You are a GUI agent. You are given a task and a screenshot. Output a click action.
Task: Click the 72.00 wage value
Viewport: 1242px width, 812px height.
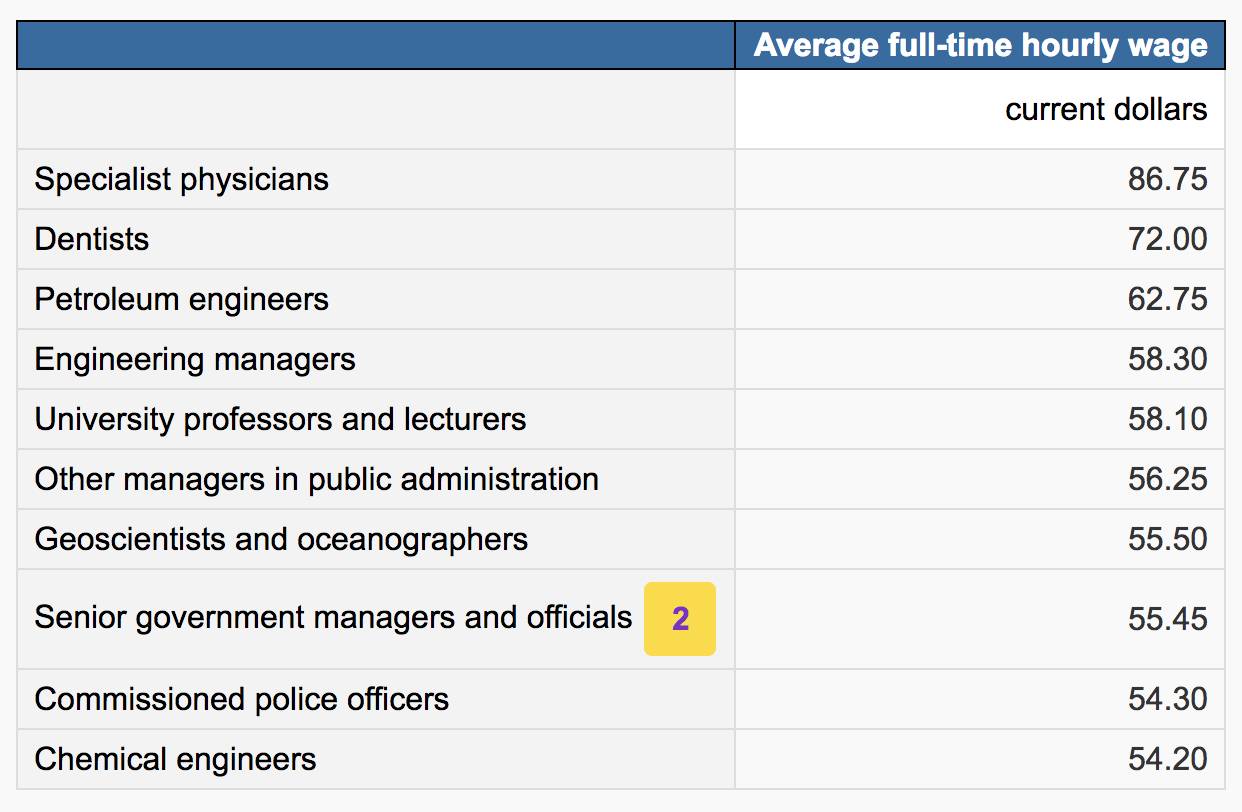coord(1167,240)
